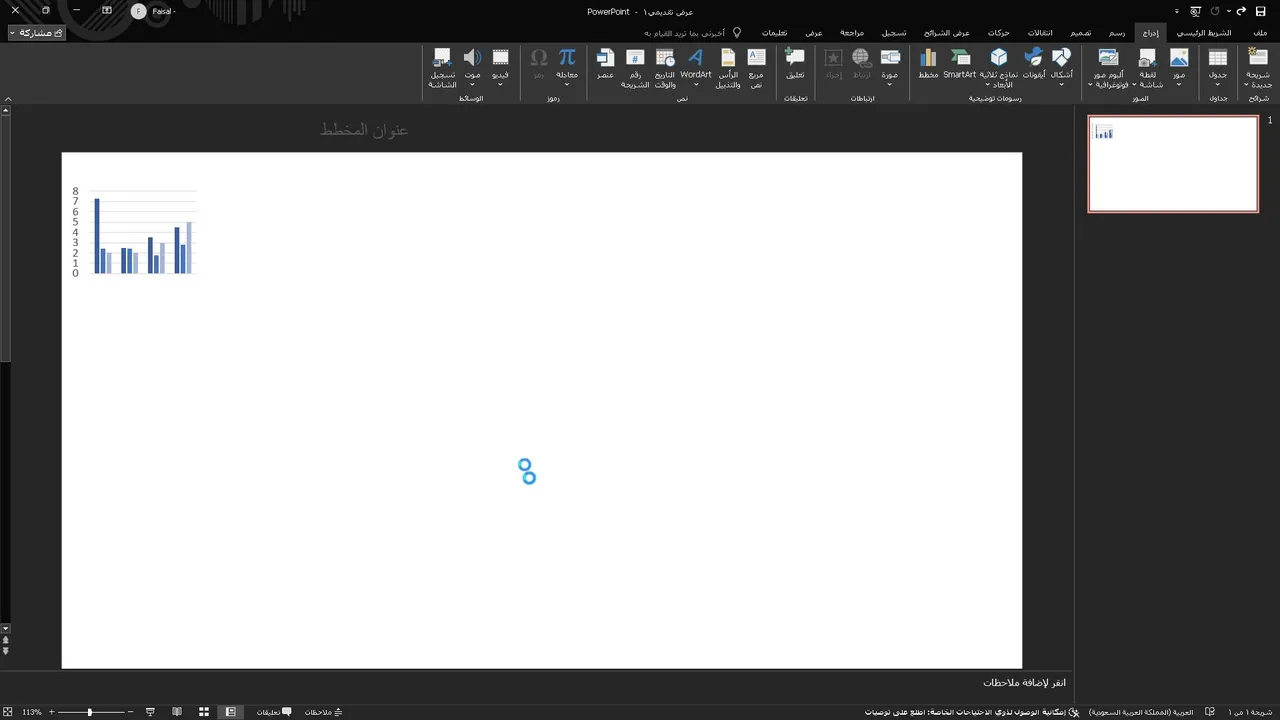Insert an object with عنصر button
Screen dimensions: 1280x720
click(x=605, y=63)
